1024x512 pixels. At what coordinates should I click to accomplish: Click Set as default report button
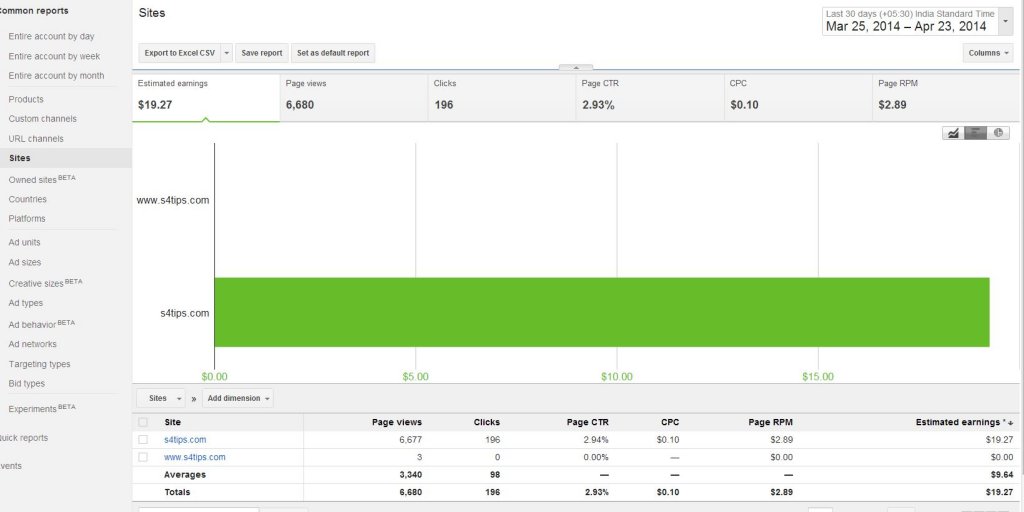tap(333, 53)
